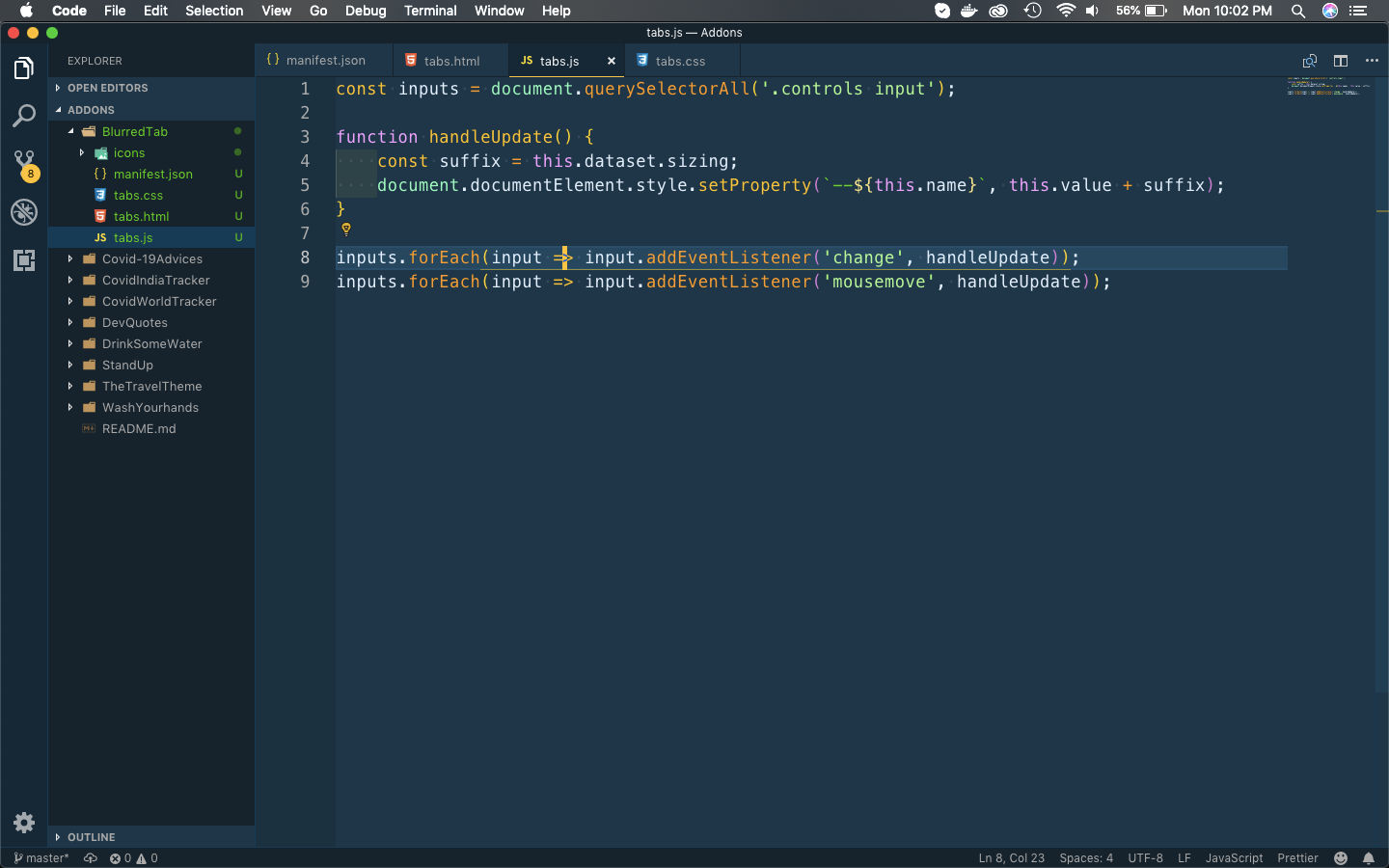Switch to the manifest.json editor tab
1389x868 pixels.
(x=324, y=61)
